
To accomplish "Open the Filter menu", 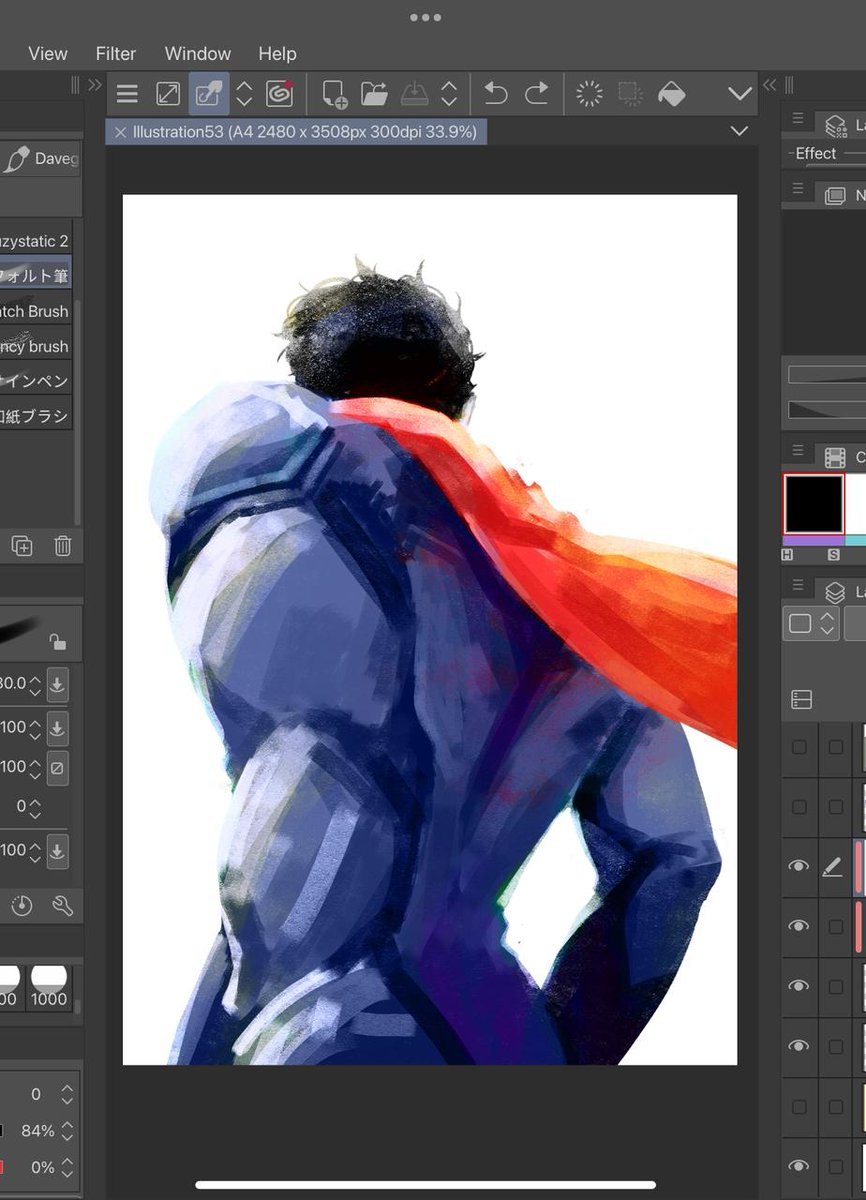I will 116,54.
